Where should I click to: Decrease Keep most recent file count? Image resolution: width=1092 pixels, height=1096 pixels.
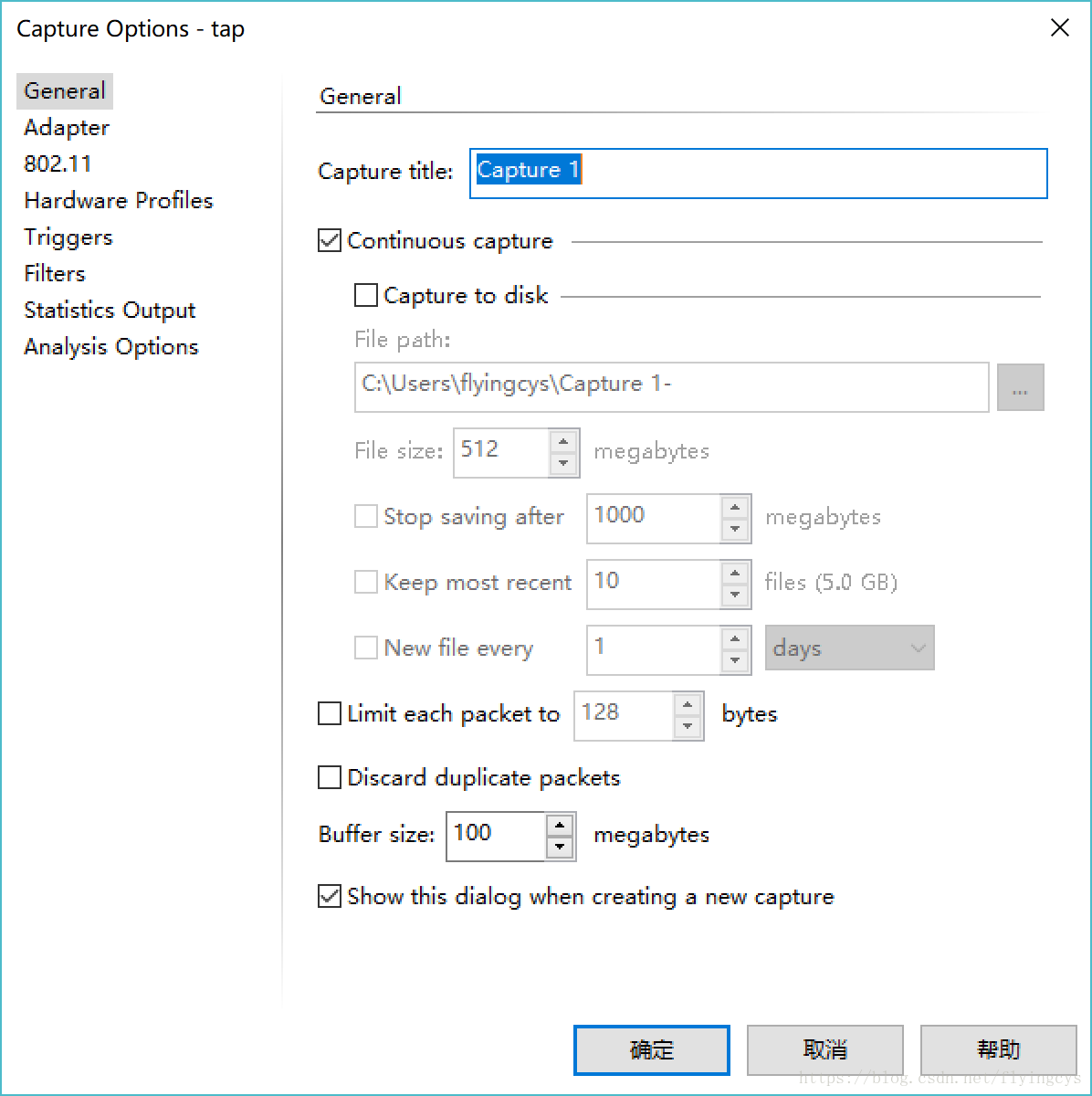(735, 595)
